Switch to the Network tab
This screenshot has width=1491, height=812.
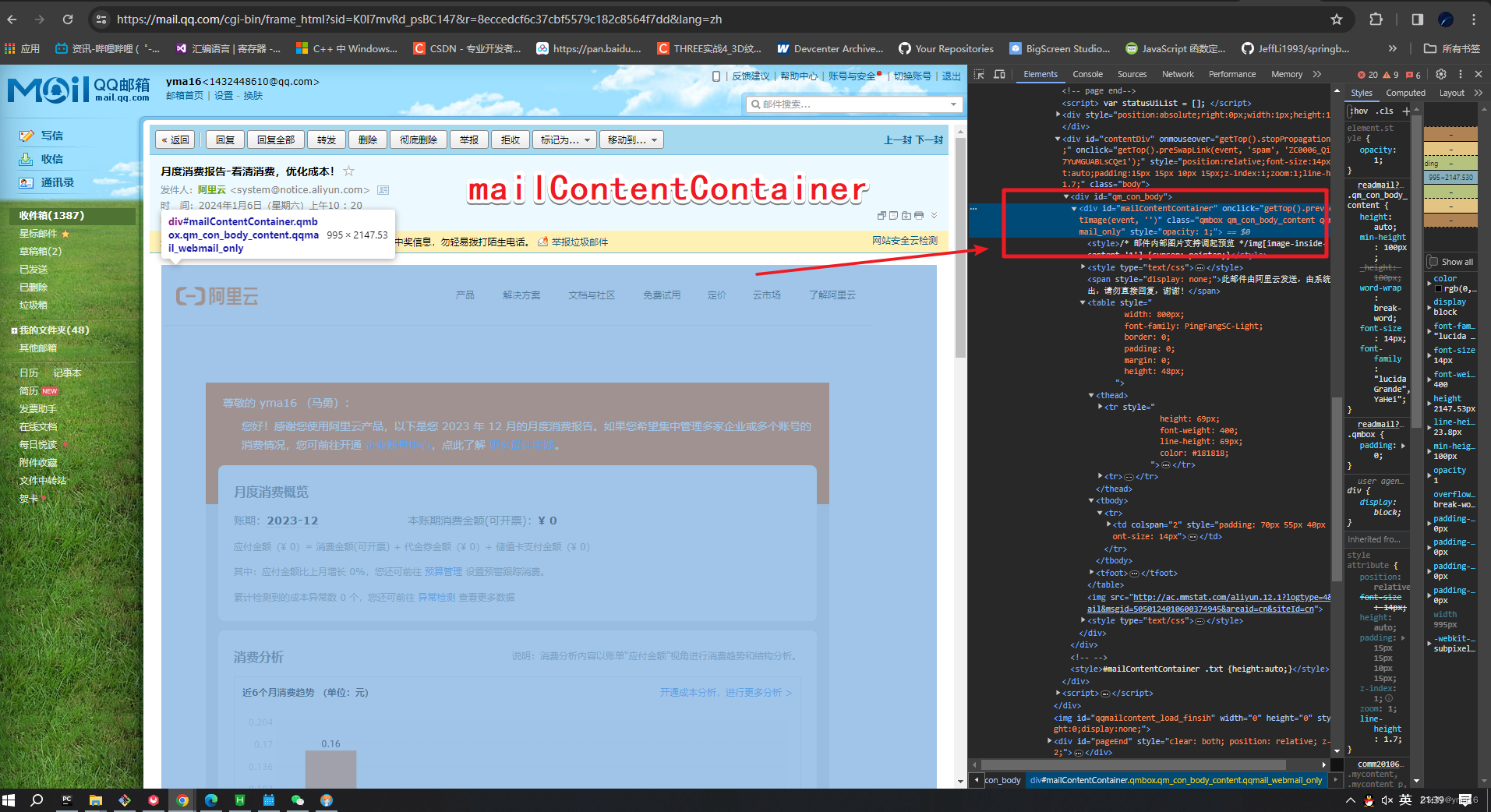1178,74
